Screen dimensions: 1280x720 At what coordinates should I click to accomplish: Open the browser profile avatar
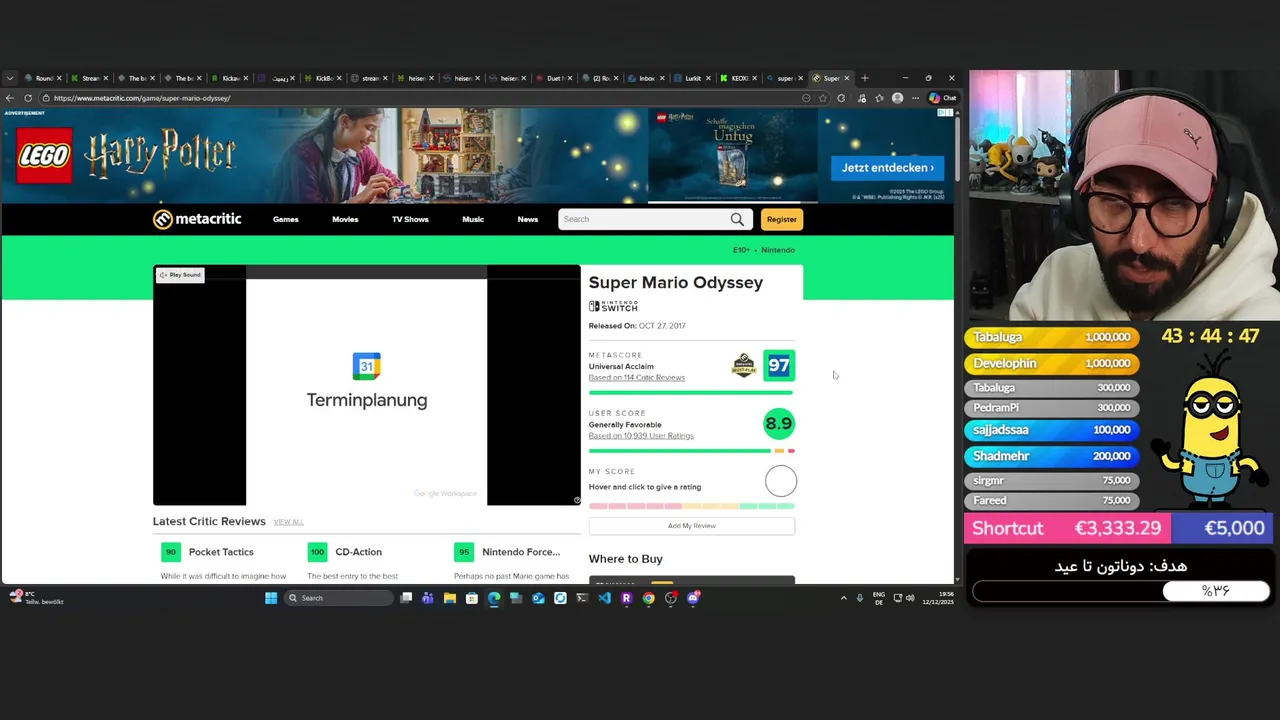(897, 98)
